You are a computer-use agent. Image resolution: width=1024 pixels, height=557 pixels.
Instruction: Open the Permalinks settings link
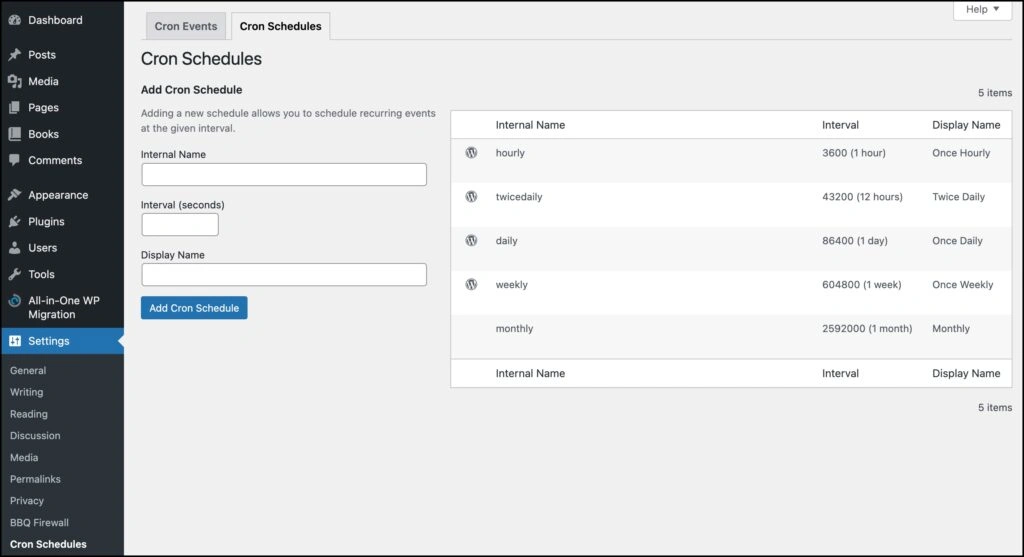click(35, 479)
